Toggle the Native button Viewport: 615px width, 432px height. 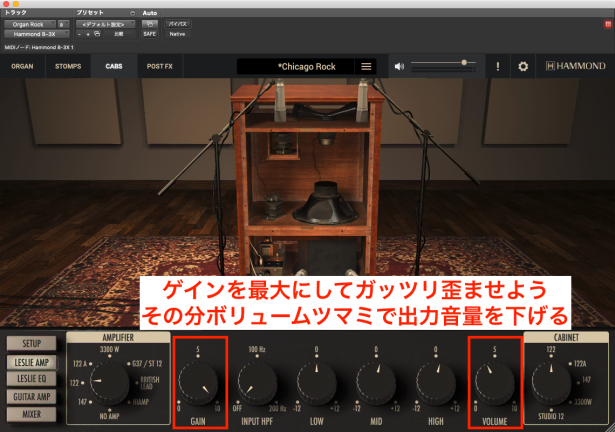pyautogui.click(x=177, y=33)
